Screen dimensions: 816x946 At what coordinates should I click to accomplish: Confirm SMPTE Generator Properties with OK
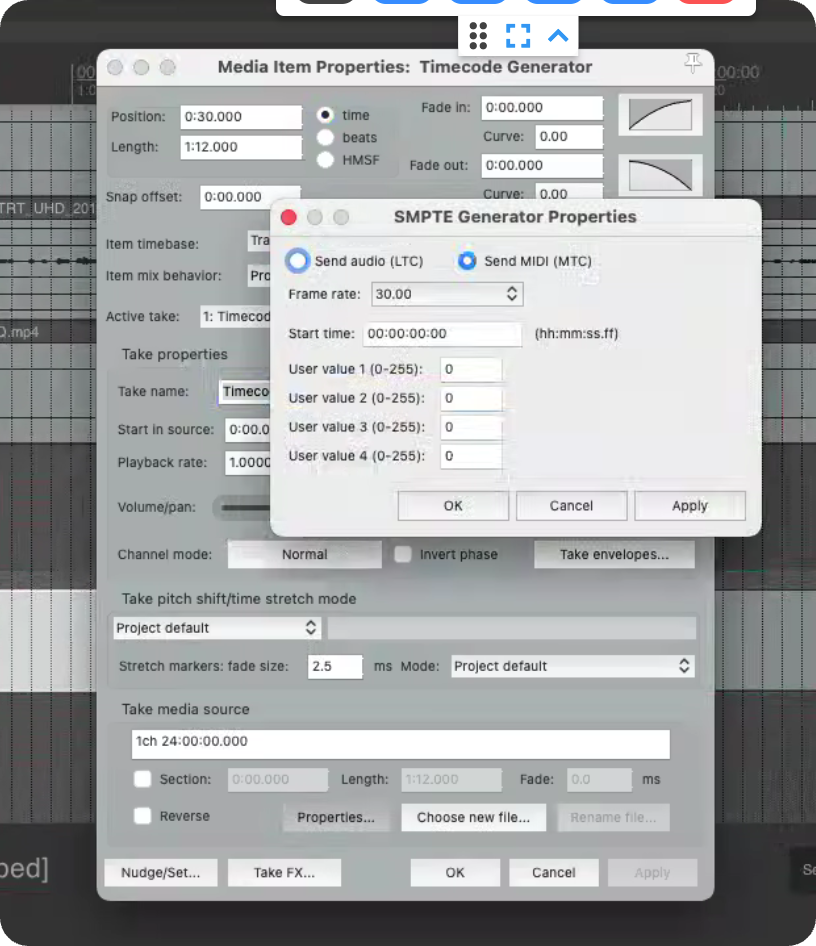point(453,506)
